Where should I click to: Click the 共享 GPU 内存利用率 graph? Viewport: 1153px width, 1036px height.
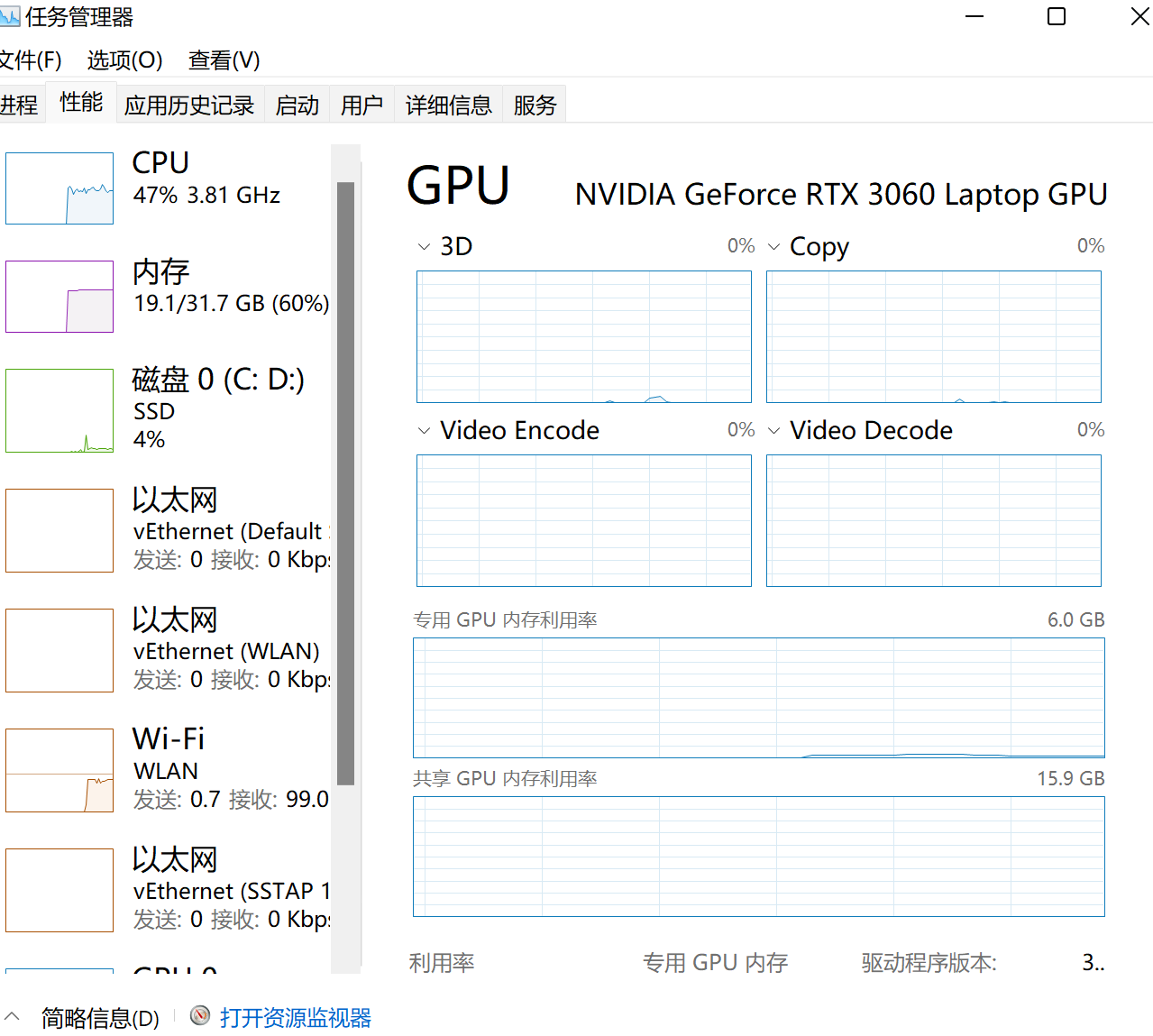point(759,857)
